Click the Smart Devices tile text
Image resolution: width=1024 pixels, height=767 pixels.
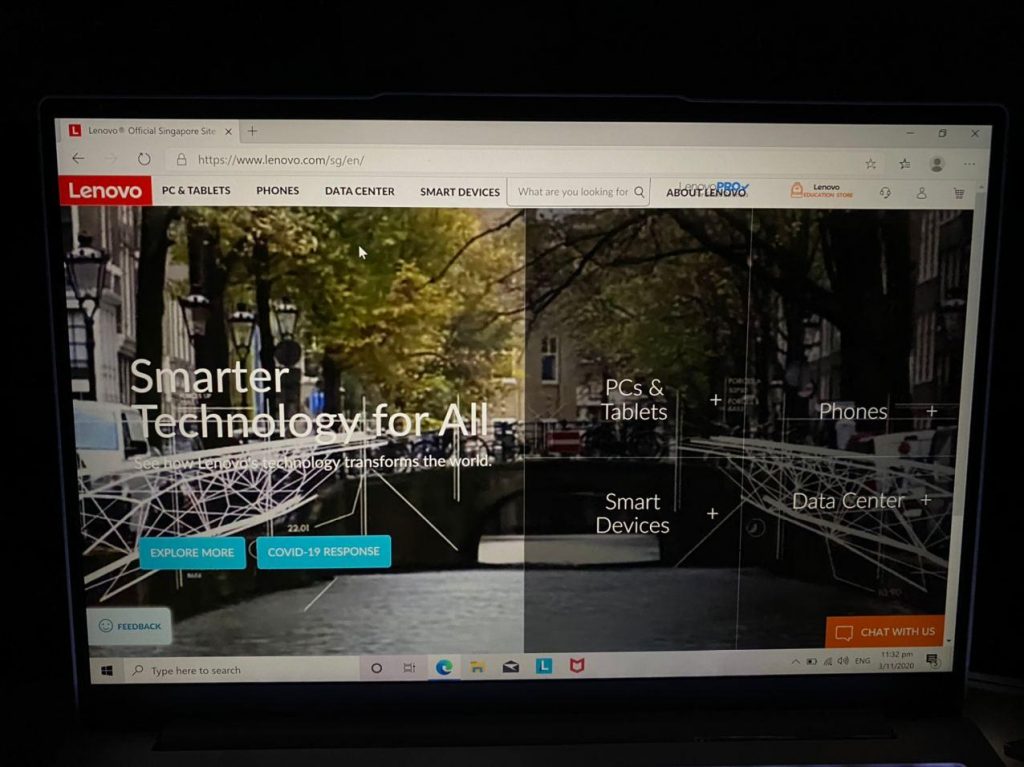coord(632,513)
